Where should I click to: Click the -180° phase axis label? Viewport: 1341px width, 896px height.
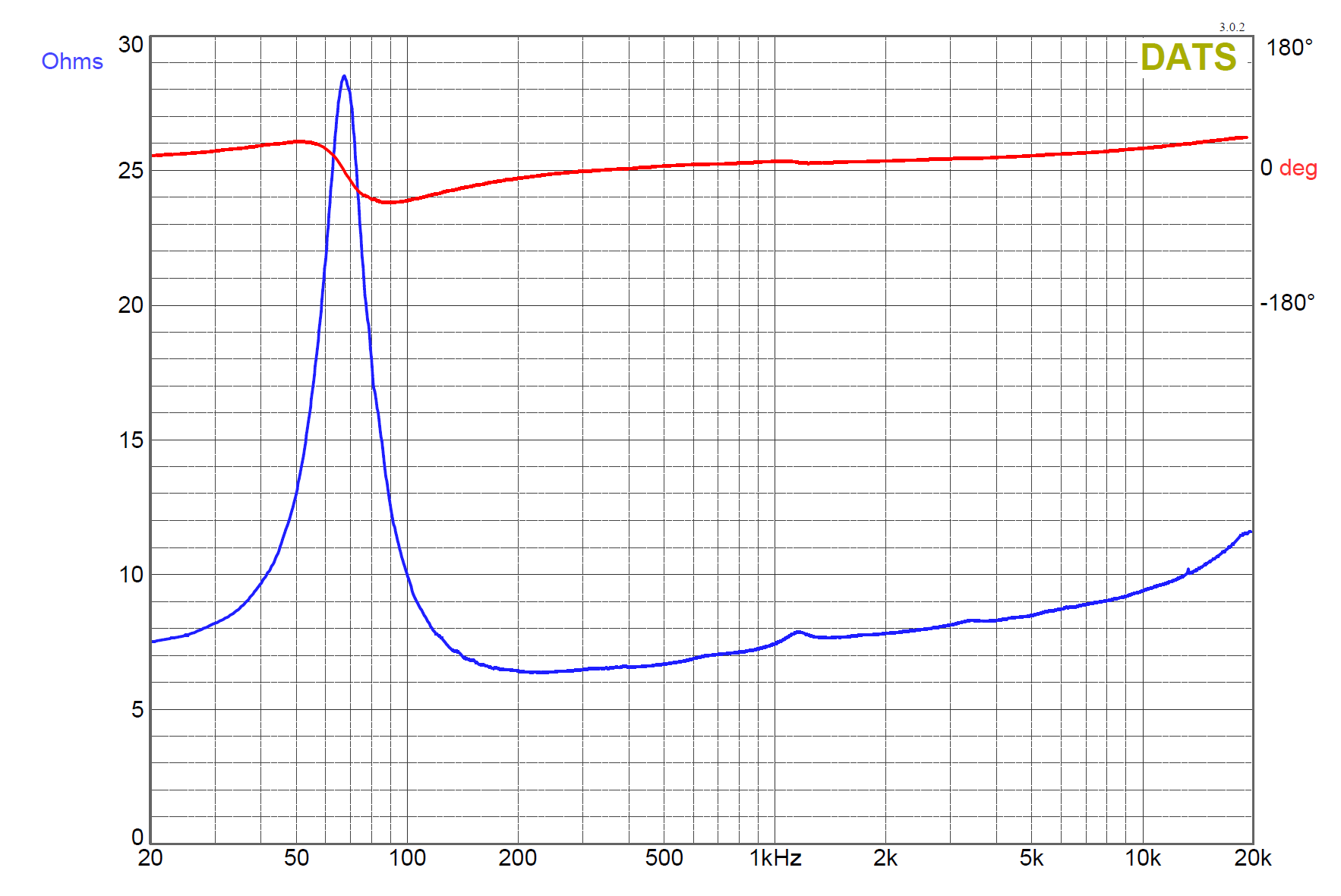pos(1286,303)
